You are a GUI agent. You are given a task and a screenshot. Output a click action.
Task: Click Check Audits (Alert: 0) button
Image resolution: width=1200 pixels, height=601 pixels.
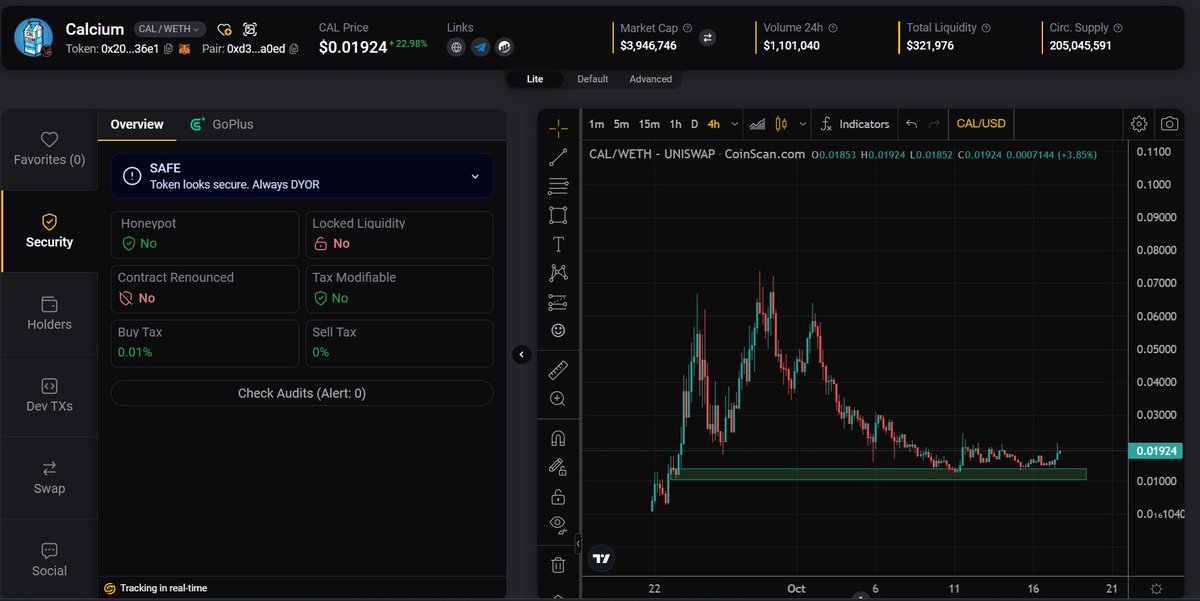(x=302, y=393)
